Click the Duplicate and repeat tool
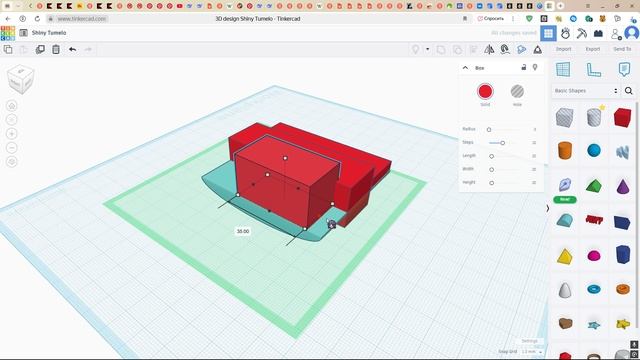 coord(40,49)
